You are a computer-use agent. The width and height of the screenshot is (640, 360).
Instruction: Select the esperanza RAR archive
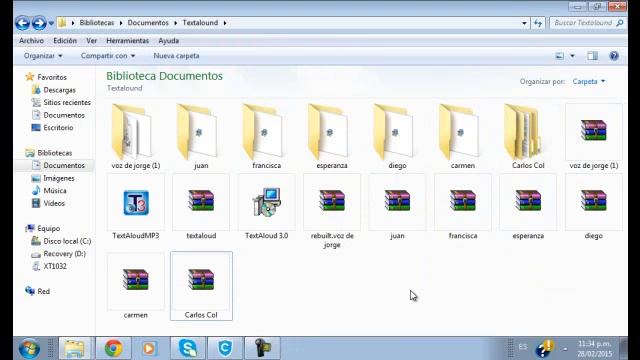[x=528, y=207]
